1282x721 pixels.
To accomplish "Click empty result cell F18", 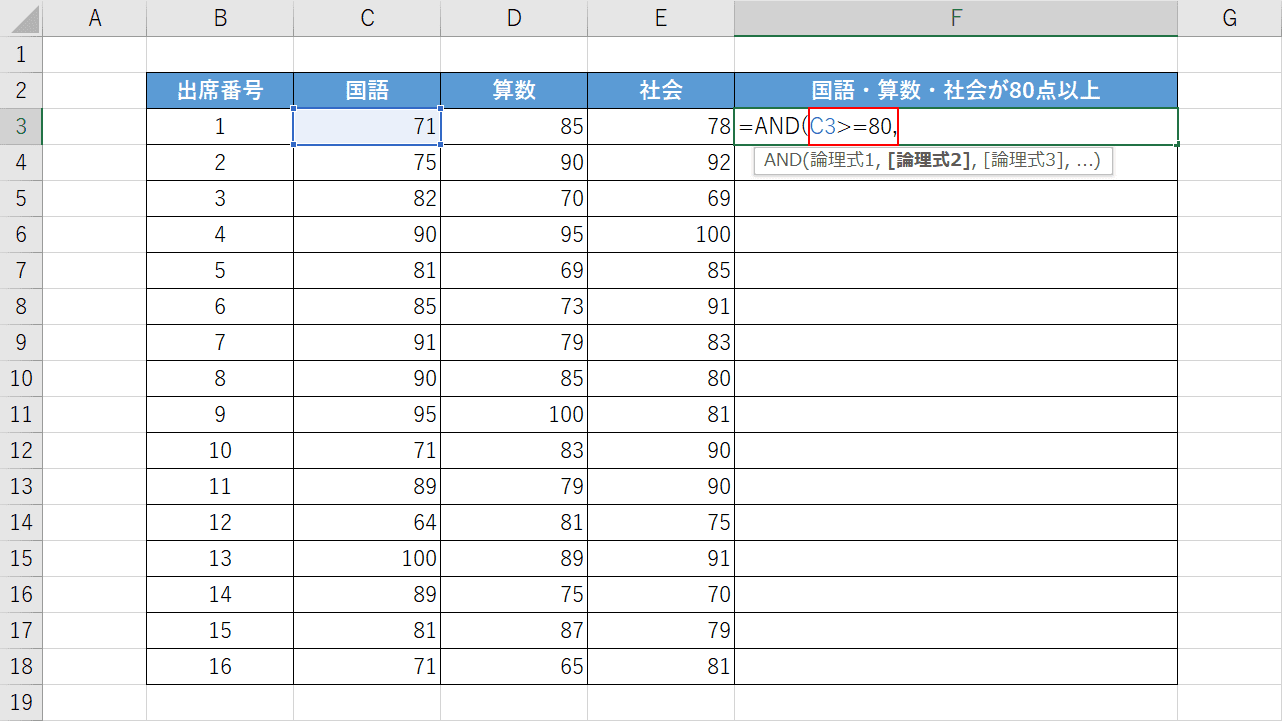I will click(x=956, y=666).
